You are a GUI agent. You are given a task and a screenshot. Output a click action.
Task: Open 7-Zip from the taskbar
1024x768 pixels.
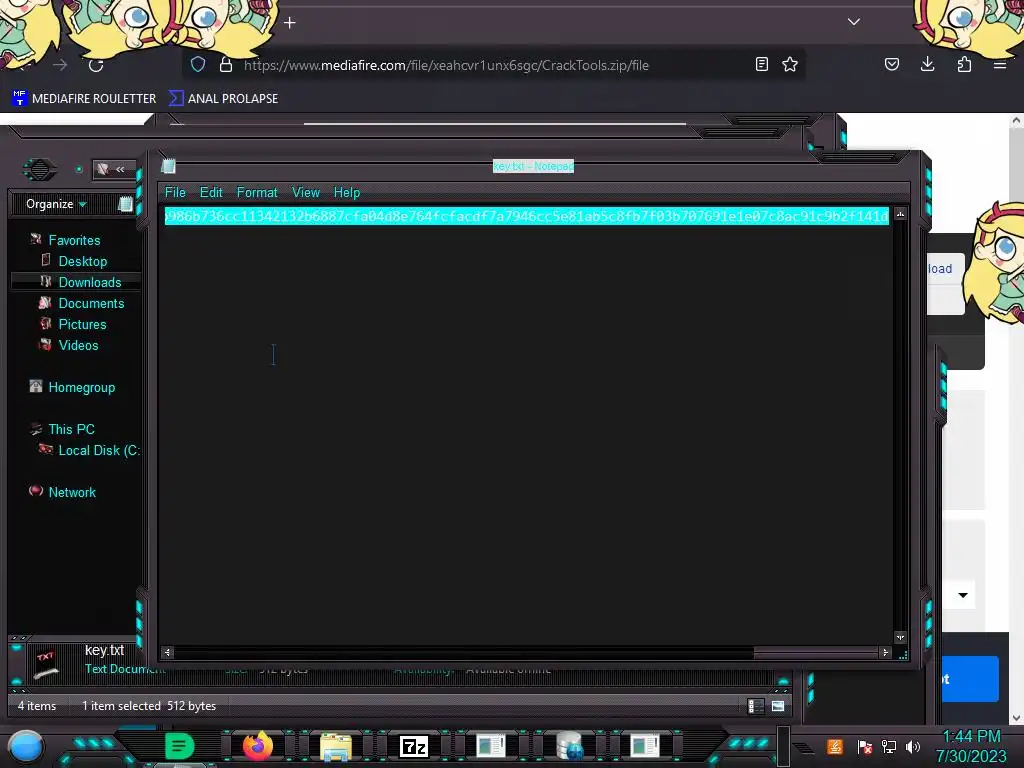(x=413, y=746)
